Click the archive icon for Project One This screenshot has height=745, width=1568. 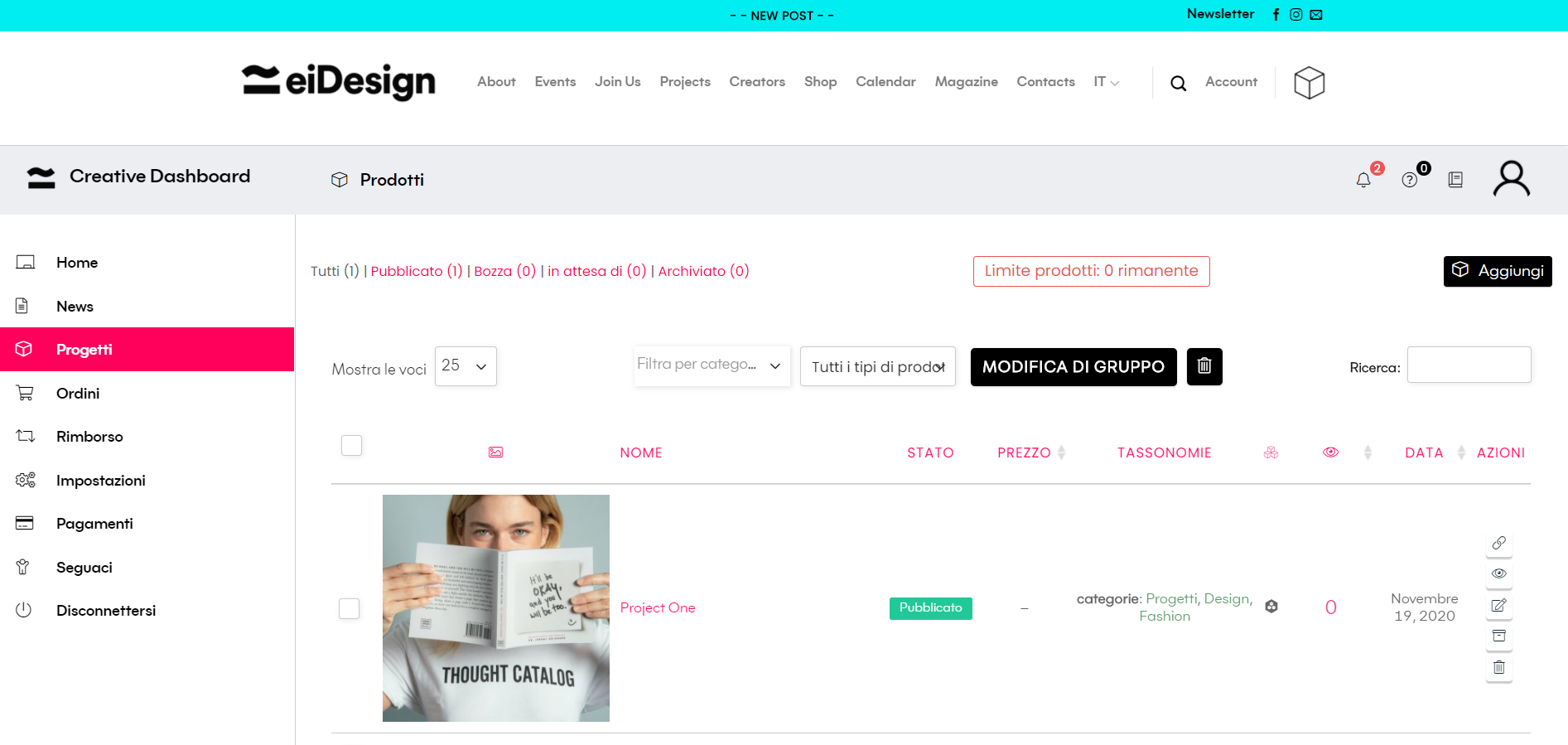tap(1498, 636)
